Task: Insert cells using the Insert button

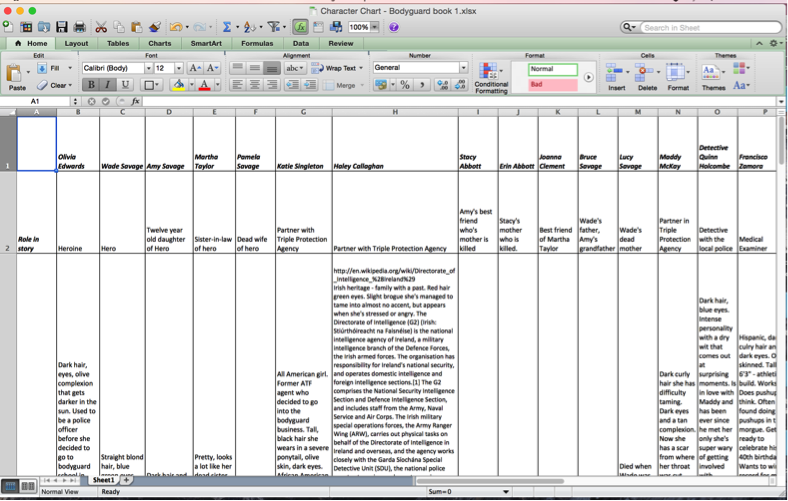Action: click(x=617, y=77)
